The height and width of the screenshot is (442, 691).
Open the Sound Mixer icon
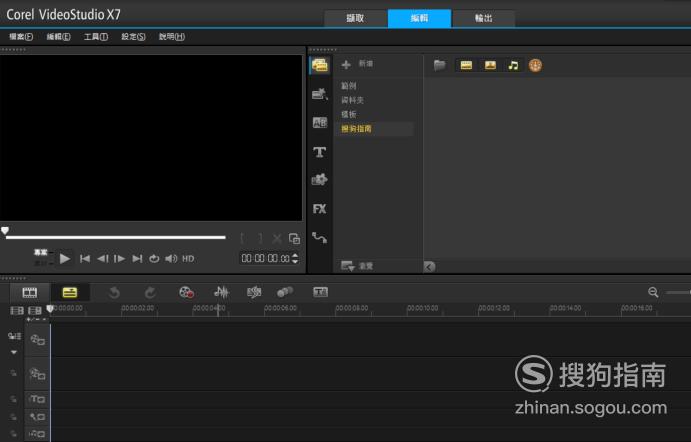coord(221,292)
